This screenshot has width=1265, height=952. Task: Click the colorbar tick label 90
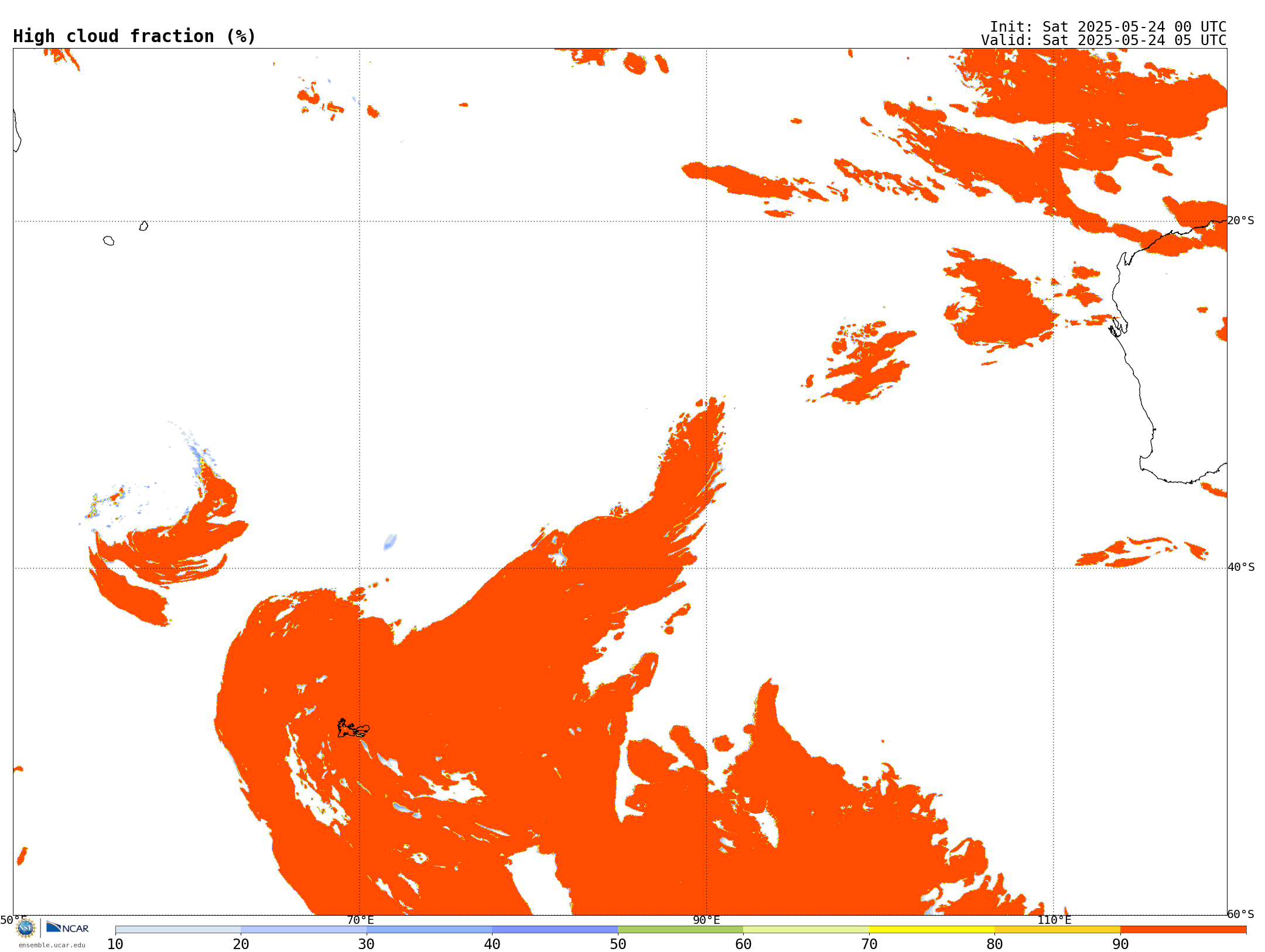click(1120, 944)
